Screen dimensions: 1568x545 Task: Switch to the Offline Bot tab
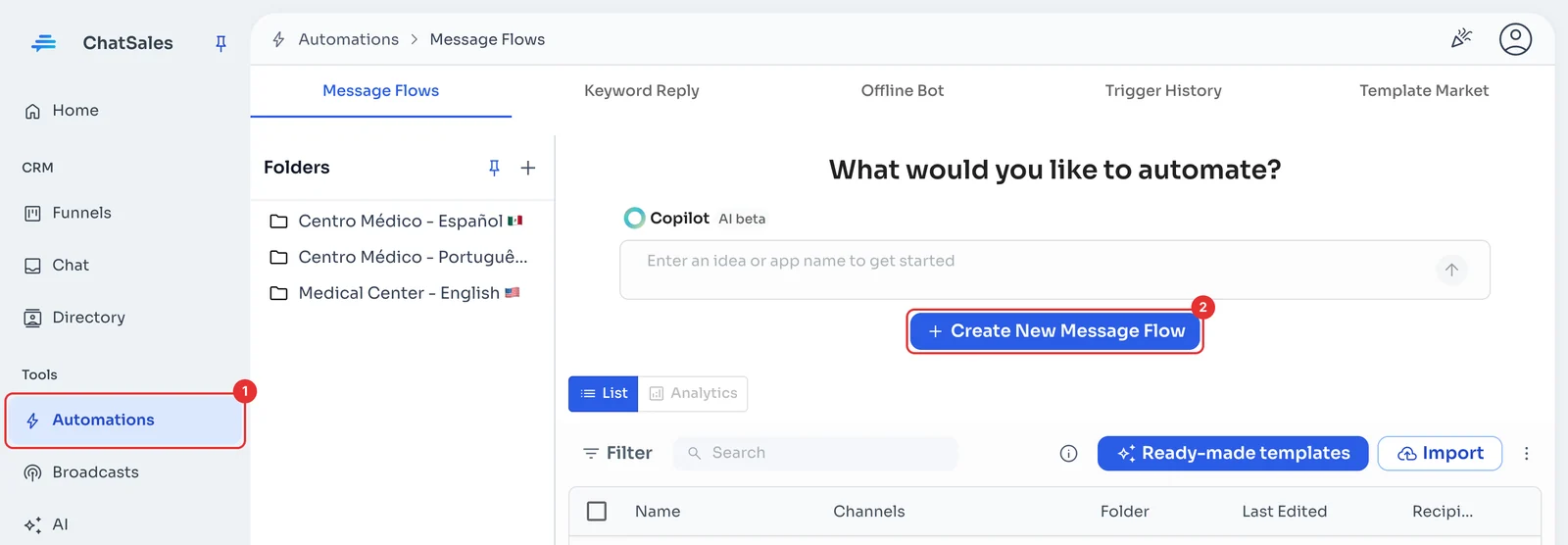click(903, 91)
